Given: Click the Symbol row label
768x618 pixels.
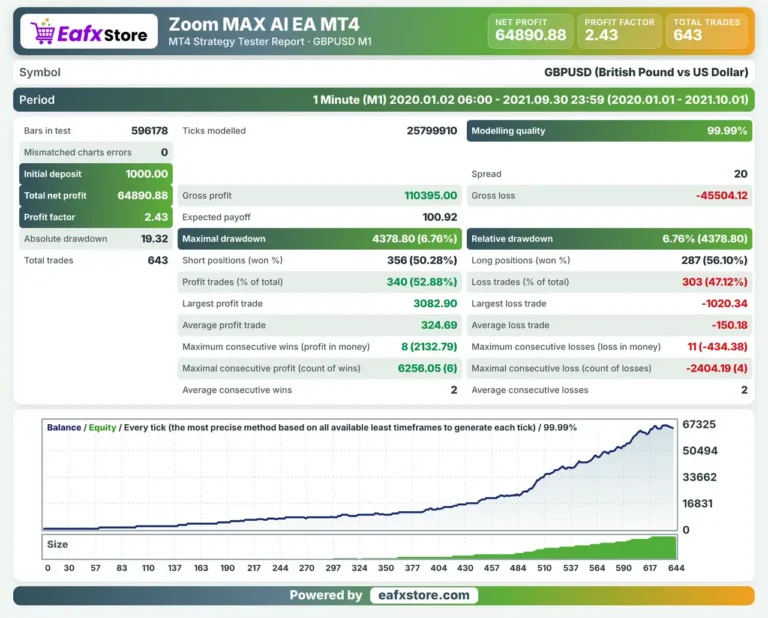Looking at the screenshot, I should pyautogui.click(x=40, y=72).
